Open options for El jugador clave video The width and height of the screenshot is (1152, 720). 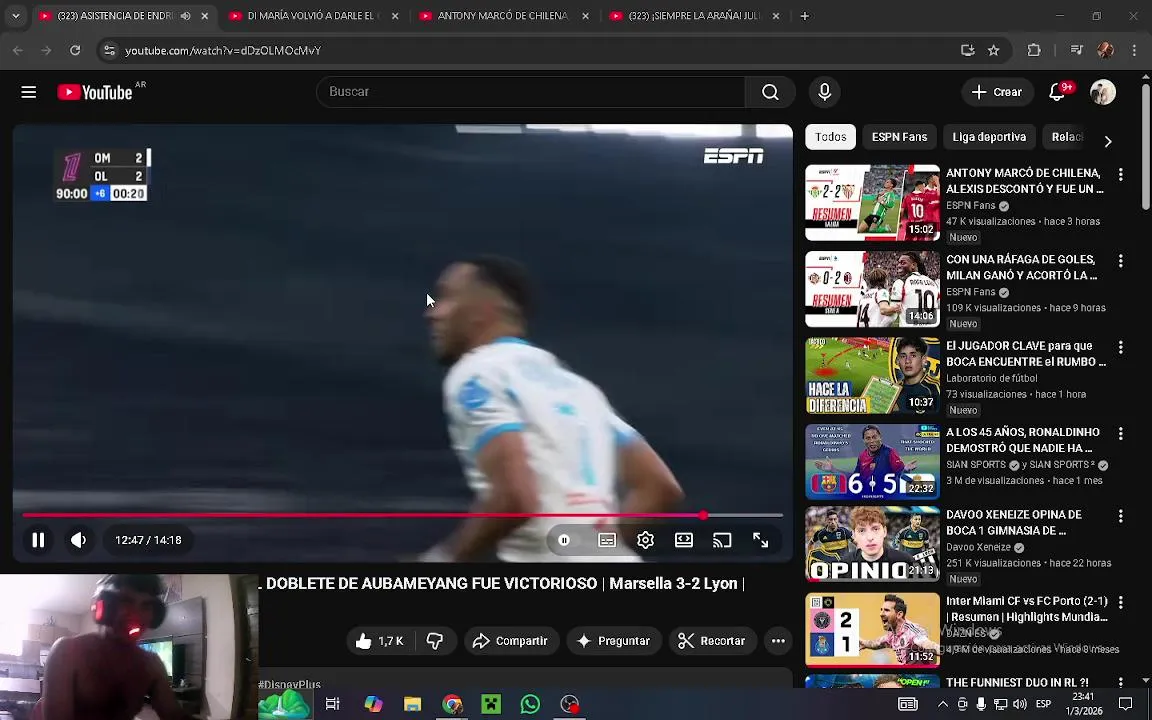1120,347
